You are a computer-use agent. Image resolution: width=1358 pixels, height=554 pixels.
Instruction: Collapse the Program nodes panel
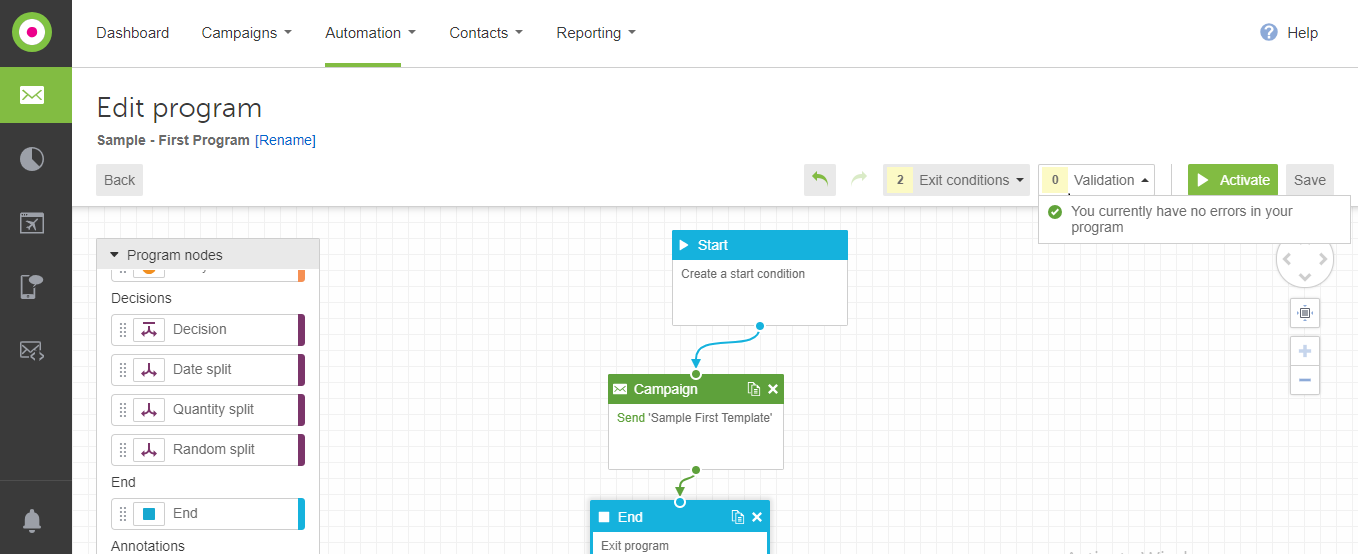tap(114, 255)
